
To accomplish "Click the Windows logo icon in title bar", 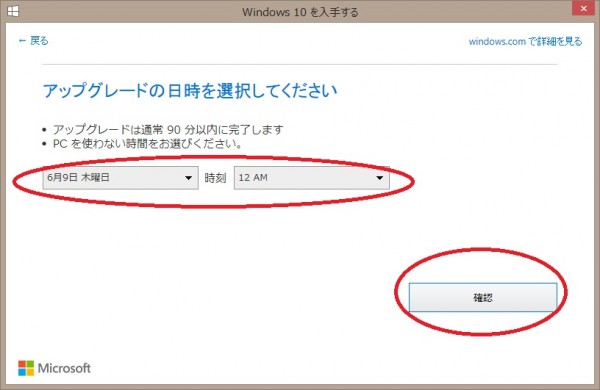I will [13, 11].
